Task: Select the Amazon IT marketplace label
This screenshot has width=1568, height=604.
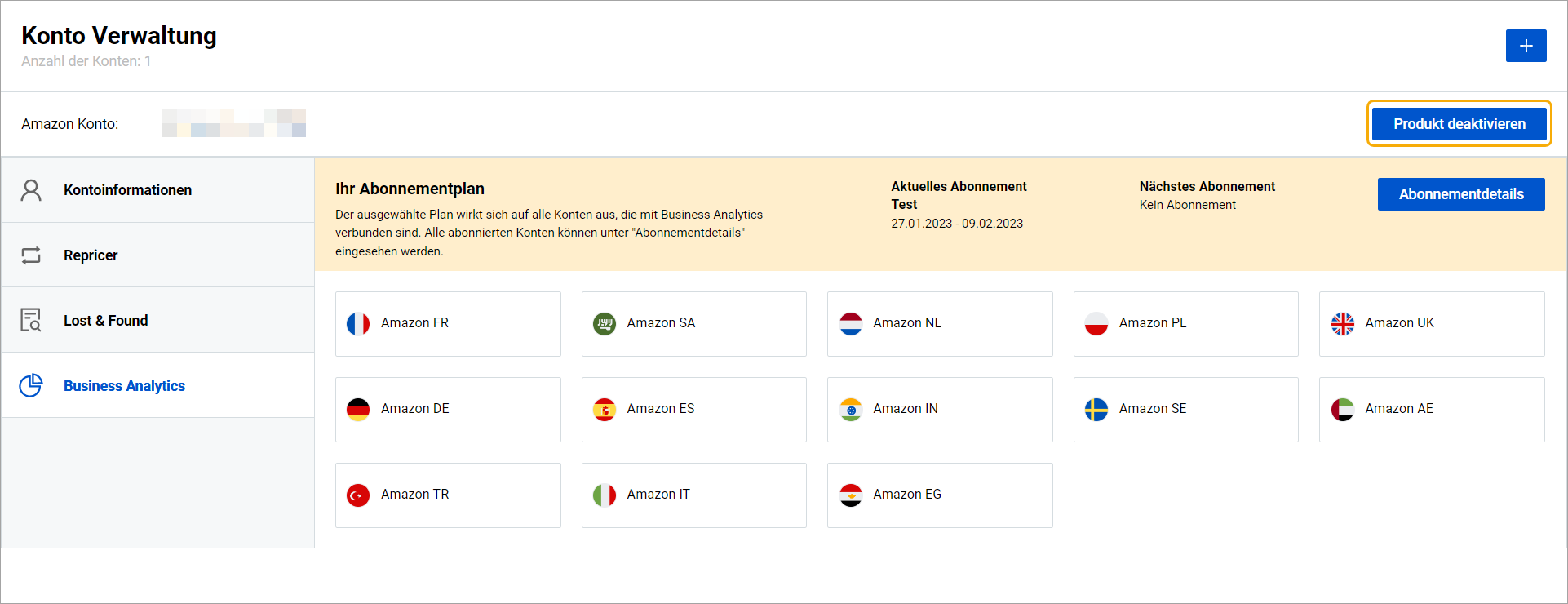Action: (658, 495)
